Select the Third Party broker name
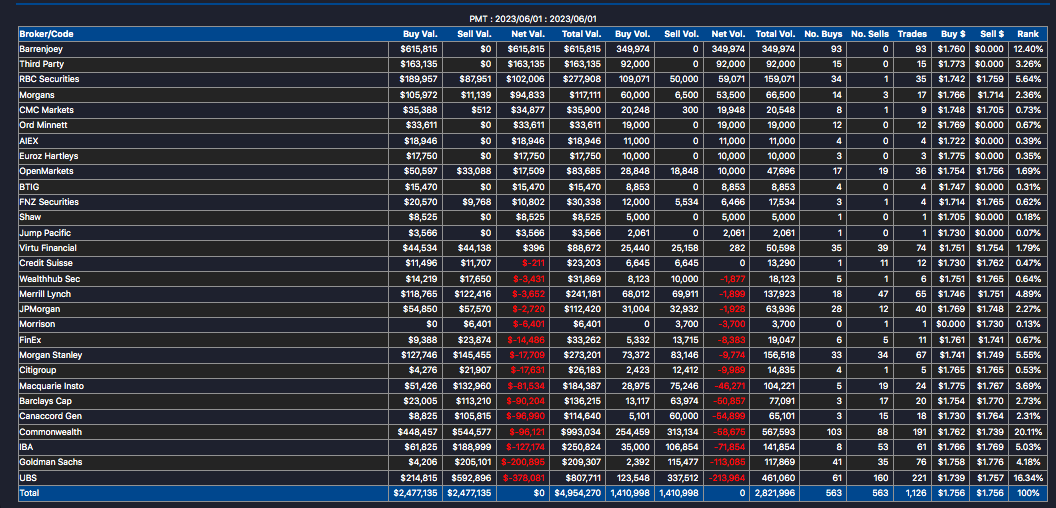Image resolution: width=1056 pixels, height=508 pixels. 42,64
